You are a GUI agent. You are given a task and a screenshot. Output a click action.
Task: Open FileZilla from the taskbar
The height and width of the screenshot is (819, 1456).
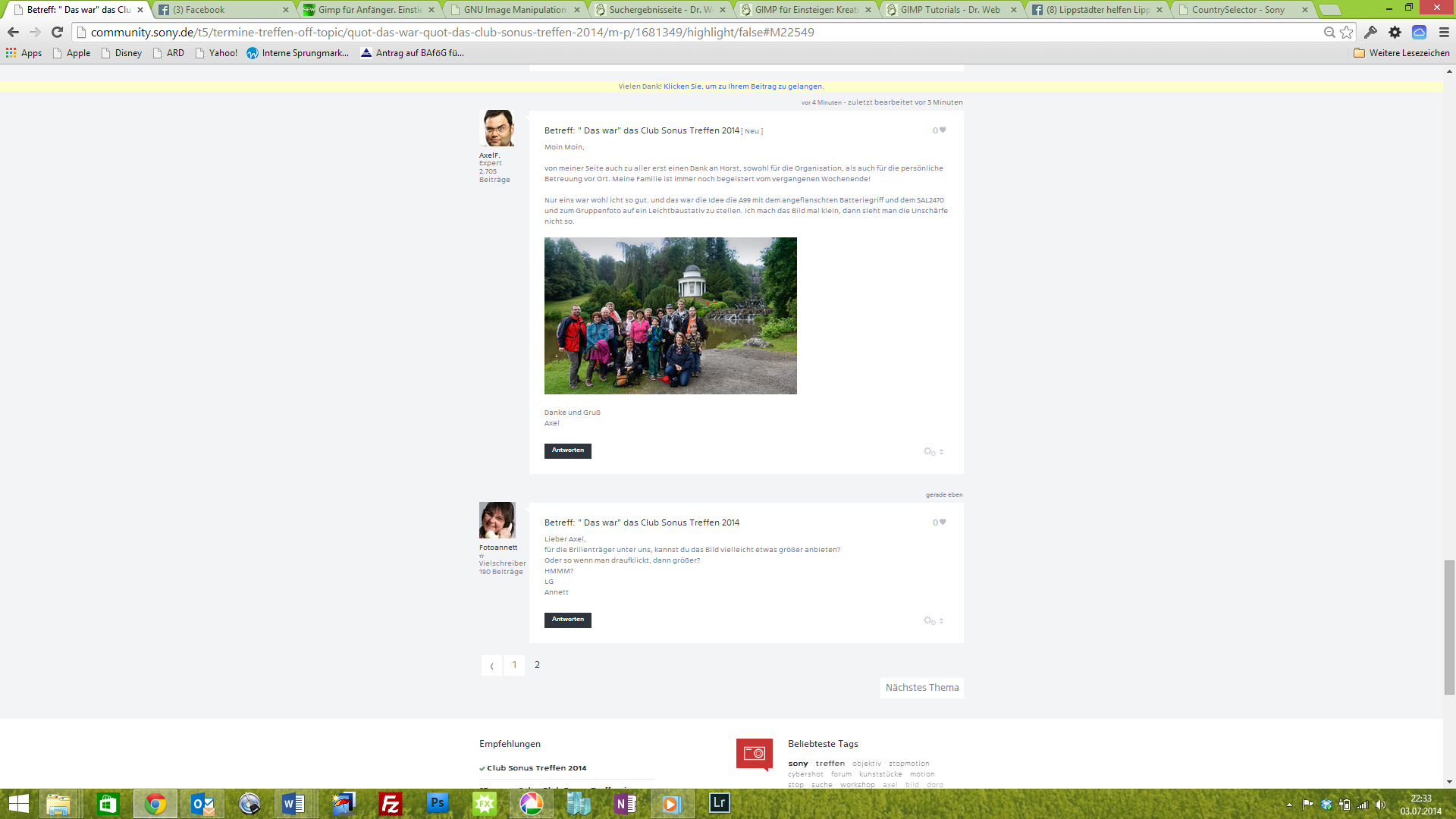(391, 804)
